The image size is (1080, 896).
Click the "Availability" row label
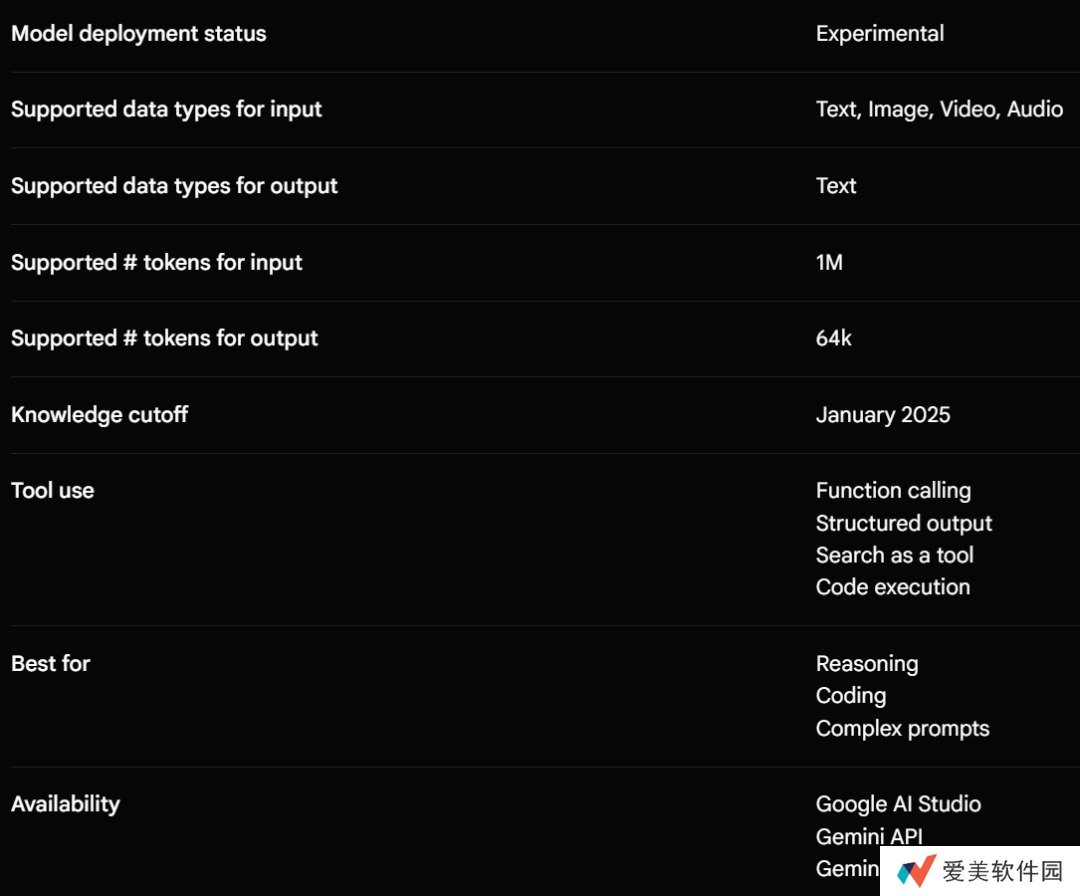point(65,805)
